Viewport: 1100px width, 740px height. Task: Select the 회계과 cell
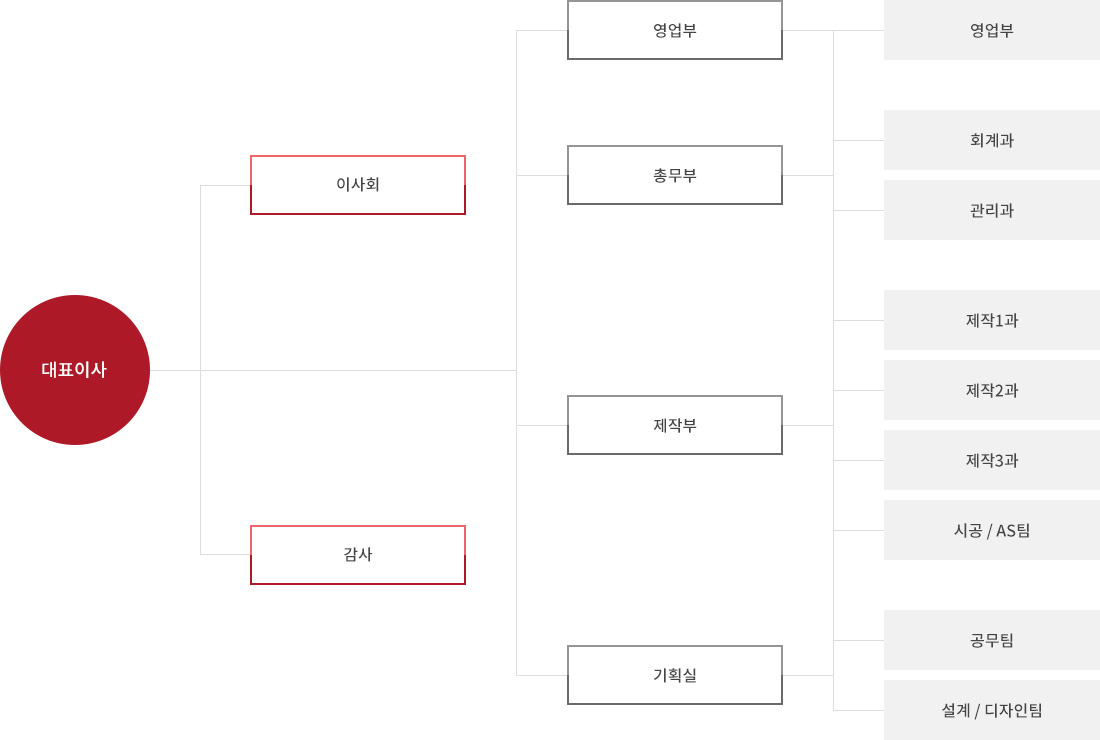tap(992, 140)
